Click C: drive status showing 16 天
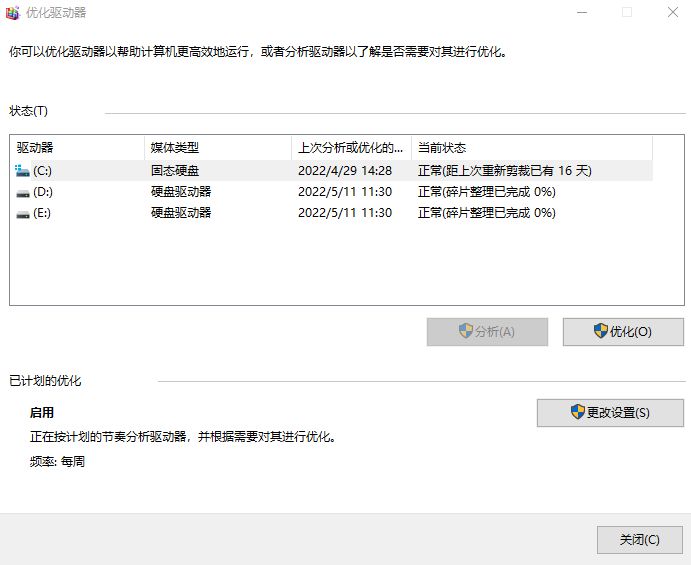 (504, 171)
